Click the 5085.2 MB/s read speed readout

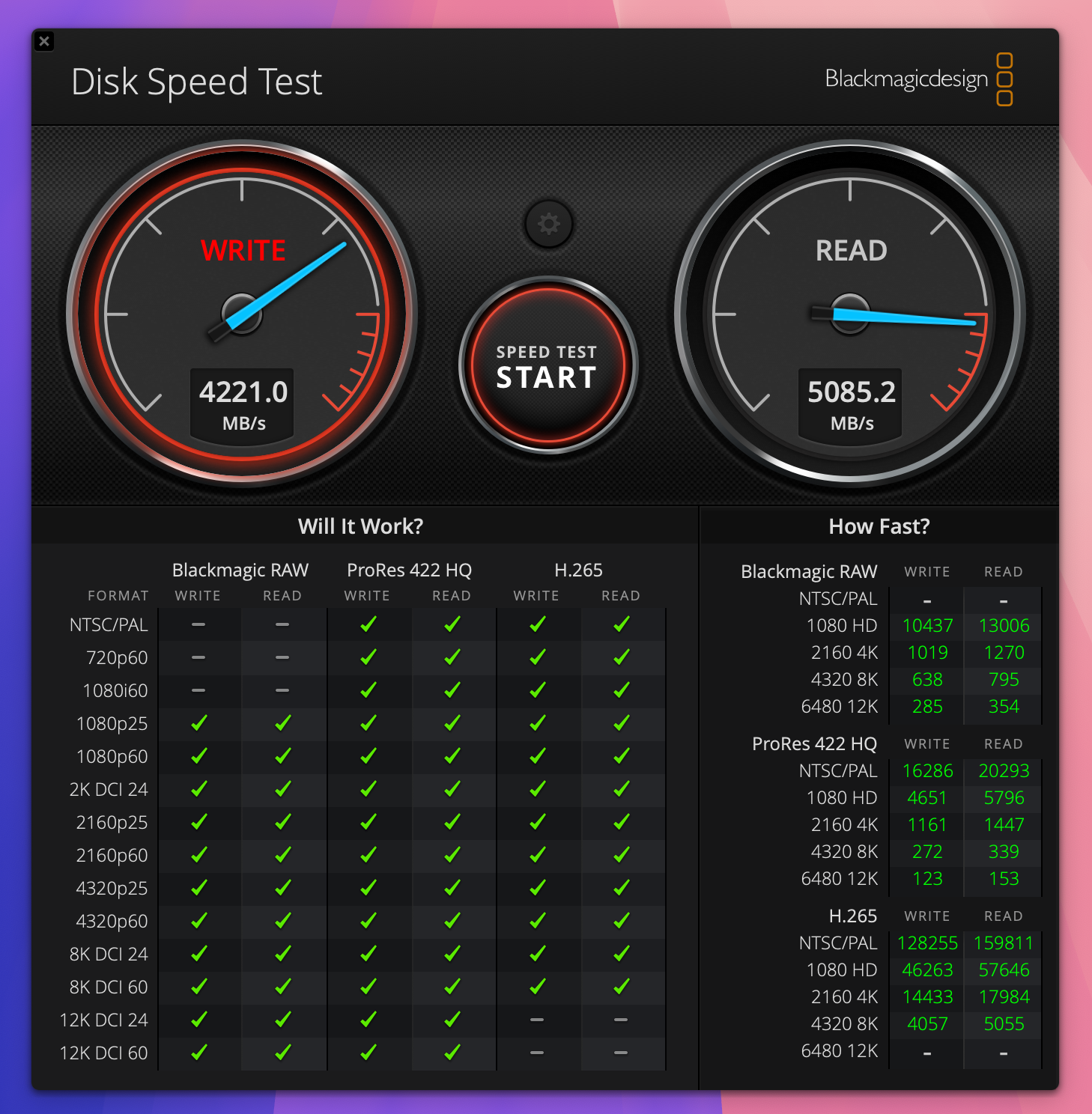point(851,404)
